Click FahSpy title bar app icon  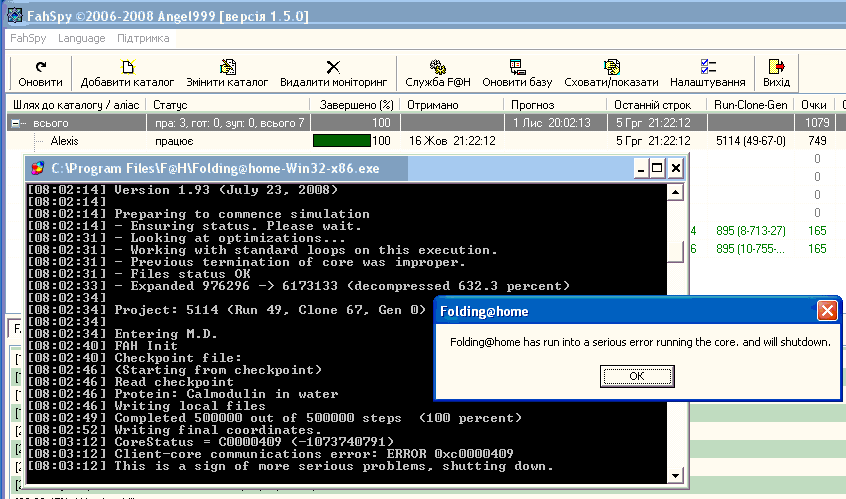point(15,15)
